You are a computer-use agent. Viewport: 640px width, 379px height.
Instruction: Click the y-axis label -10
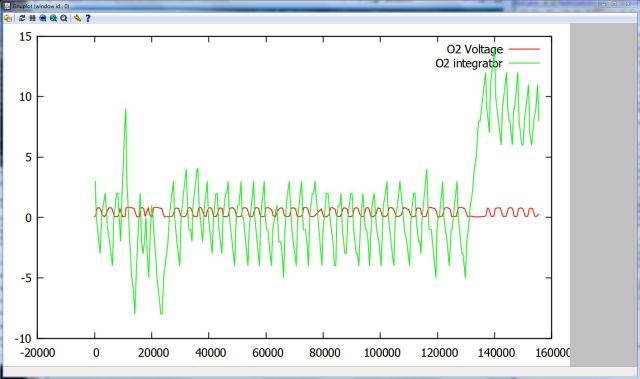coord(23,339)
